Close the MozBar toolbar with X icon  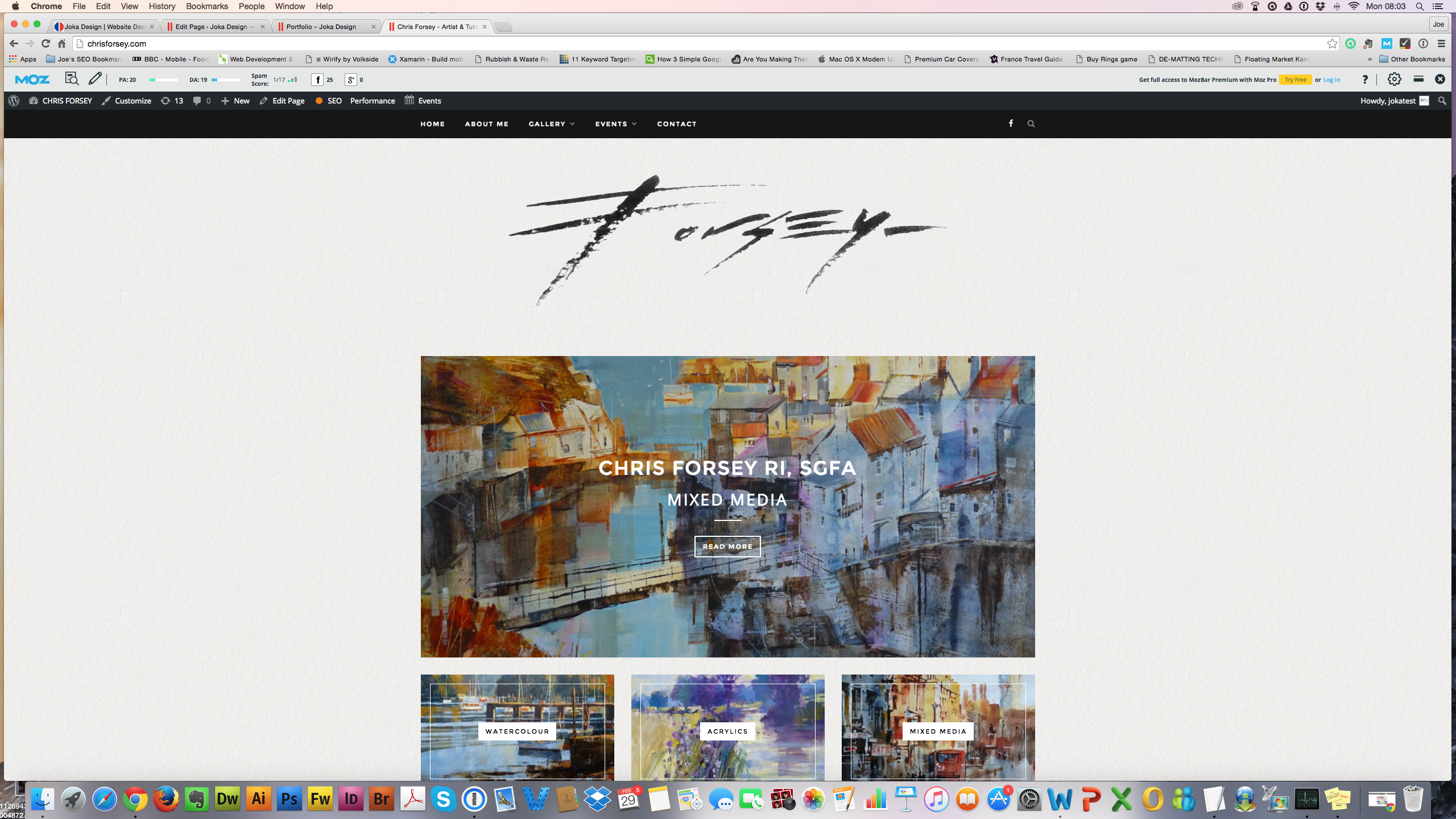tap(1440, 80)
